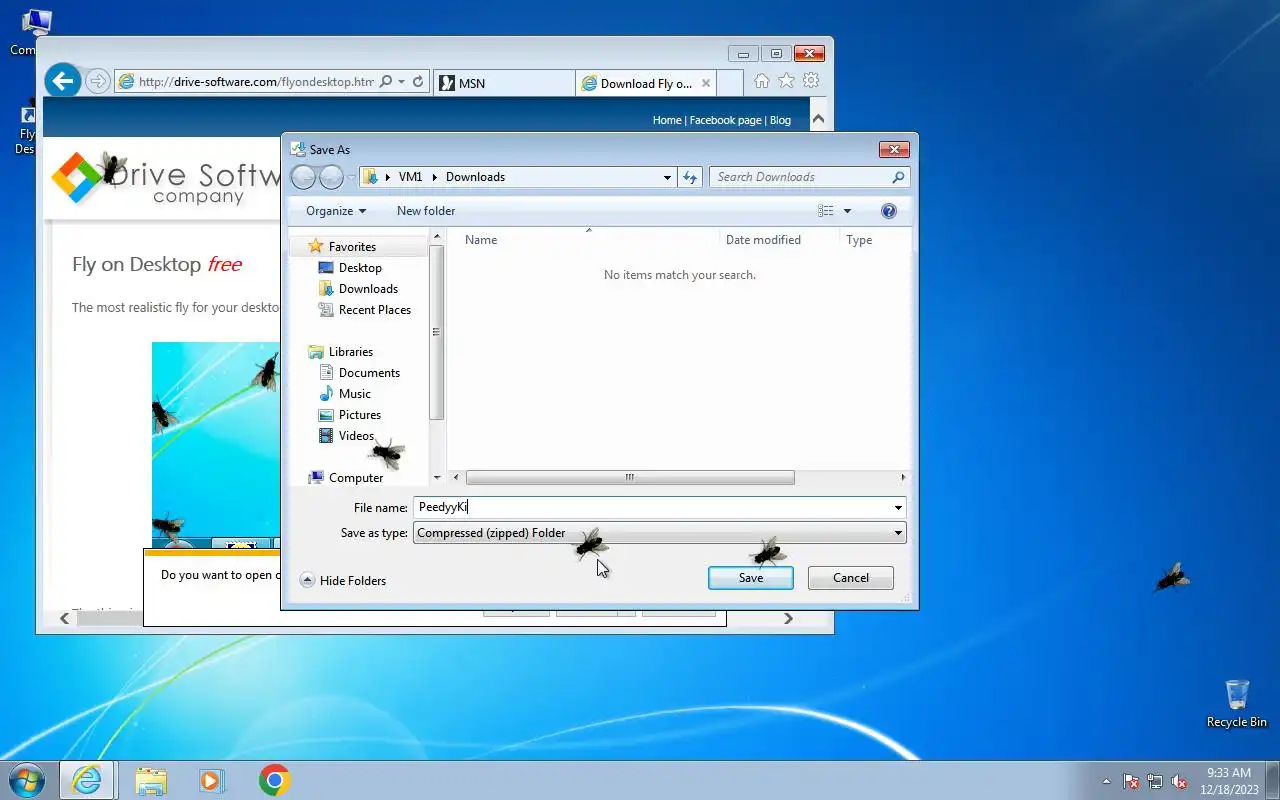This screenshot has height=800, width=1280.
Task: Refresh the Internet Explorer page
Action: [x=418, y=82]
